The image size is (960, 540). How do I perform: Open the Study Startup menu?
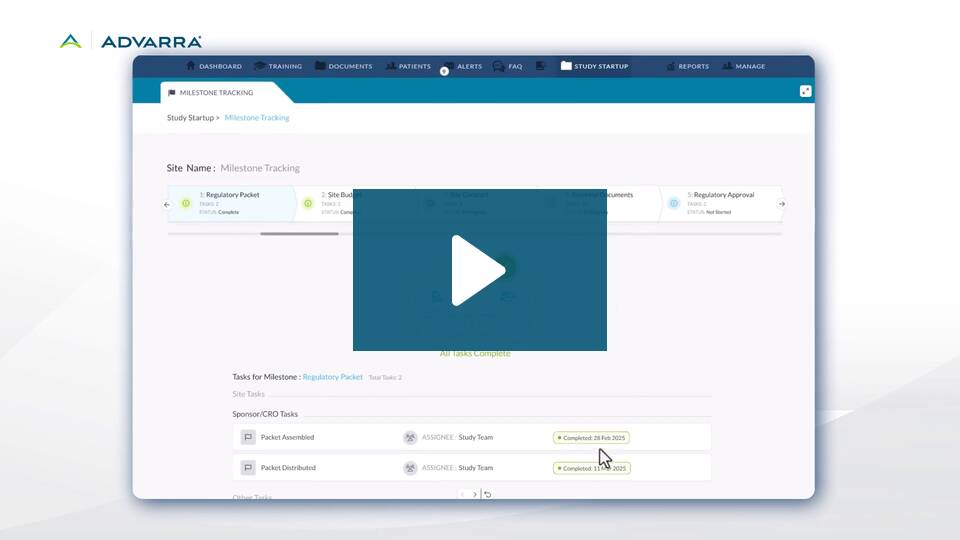click(x=594, y=66)
